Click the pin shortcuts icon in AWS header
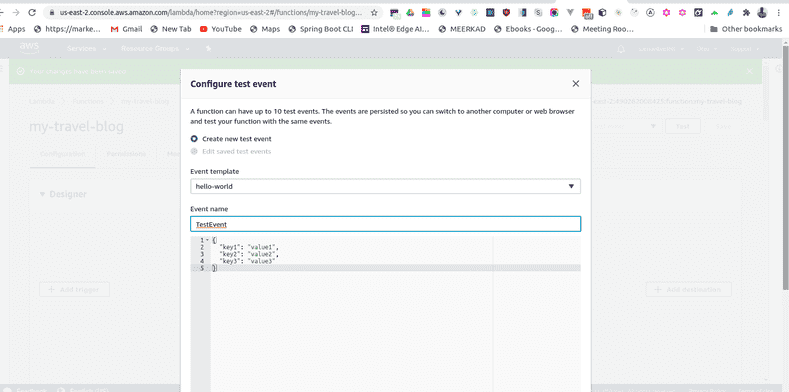Screen dimensions: 789x392 209,49
